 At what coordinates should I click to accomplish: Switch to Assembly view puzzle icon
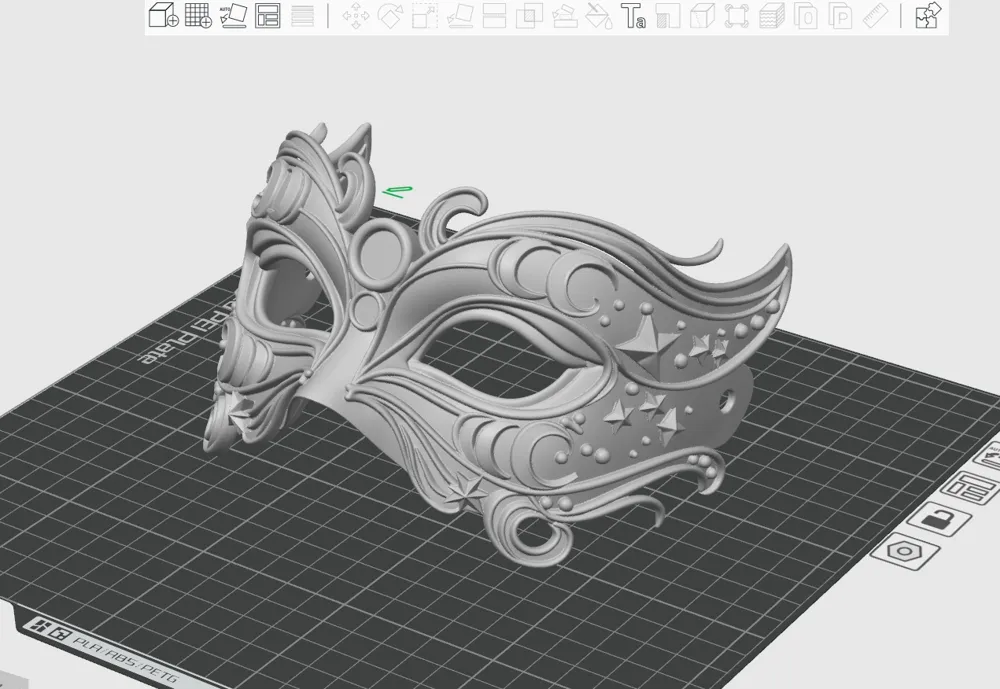928,15
